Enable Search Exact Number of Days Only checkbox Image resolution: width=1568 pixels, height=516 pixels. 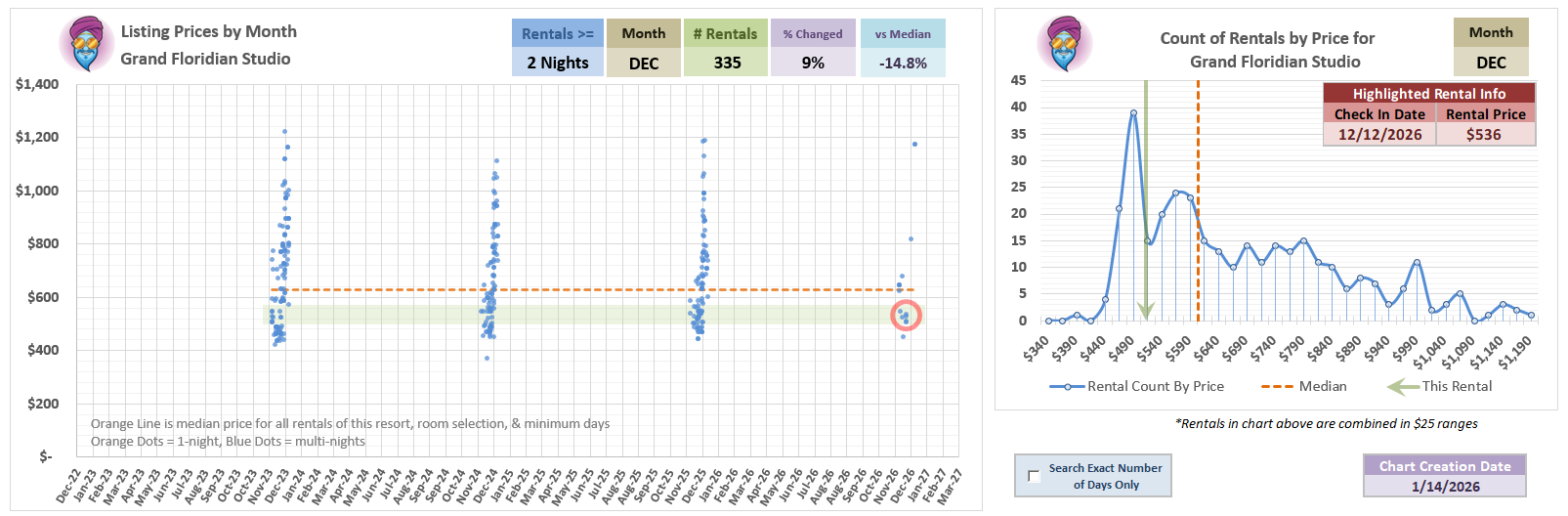(x=1034, y=476)
